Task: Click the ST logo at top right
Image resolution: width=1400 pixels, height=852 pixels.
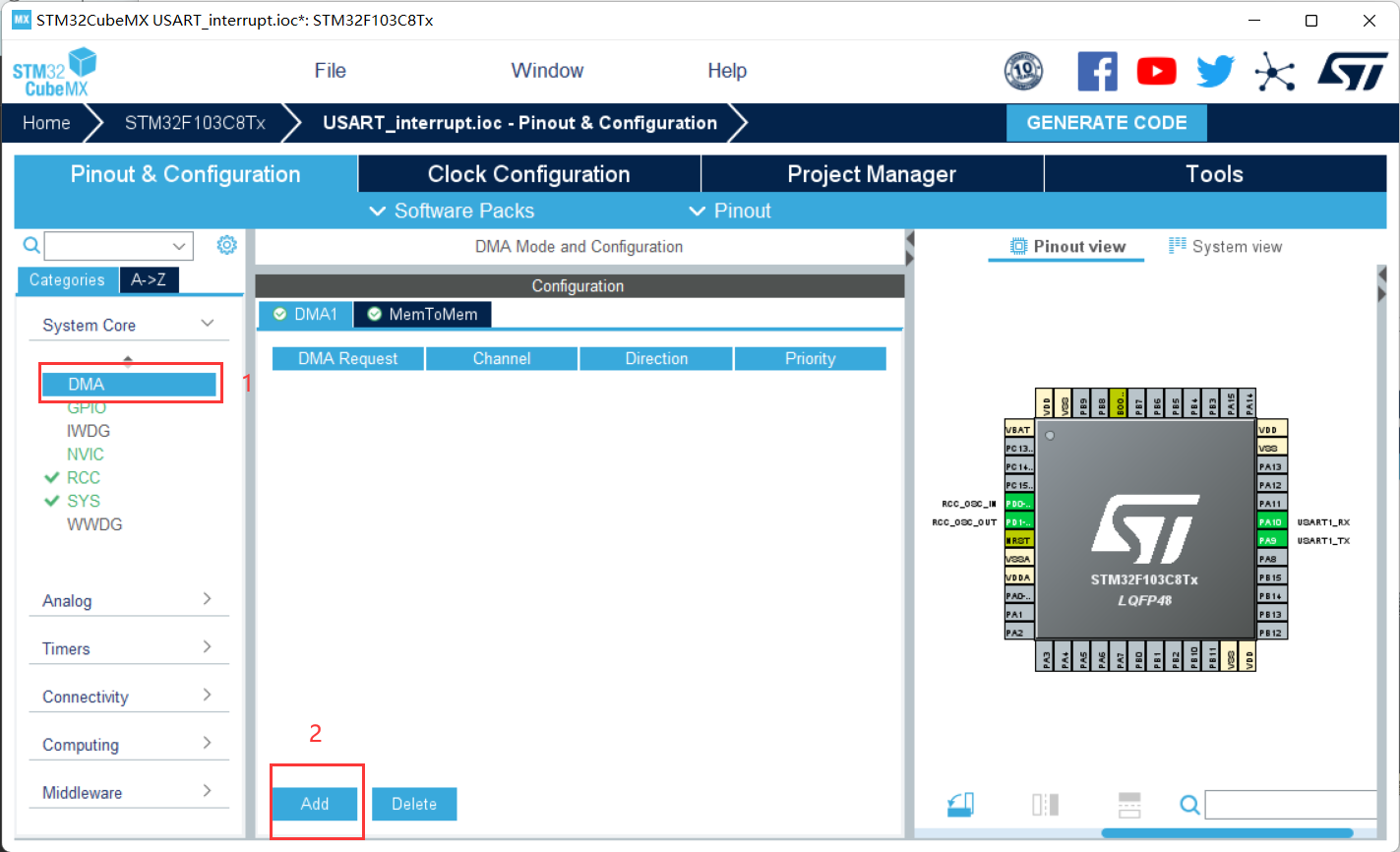Action: point(1353,71)
